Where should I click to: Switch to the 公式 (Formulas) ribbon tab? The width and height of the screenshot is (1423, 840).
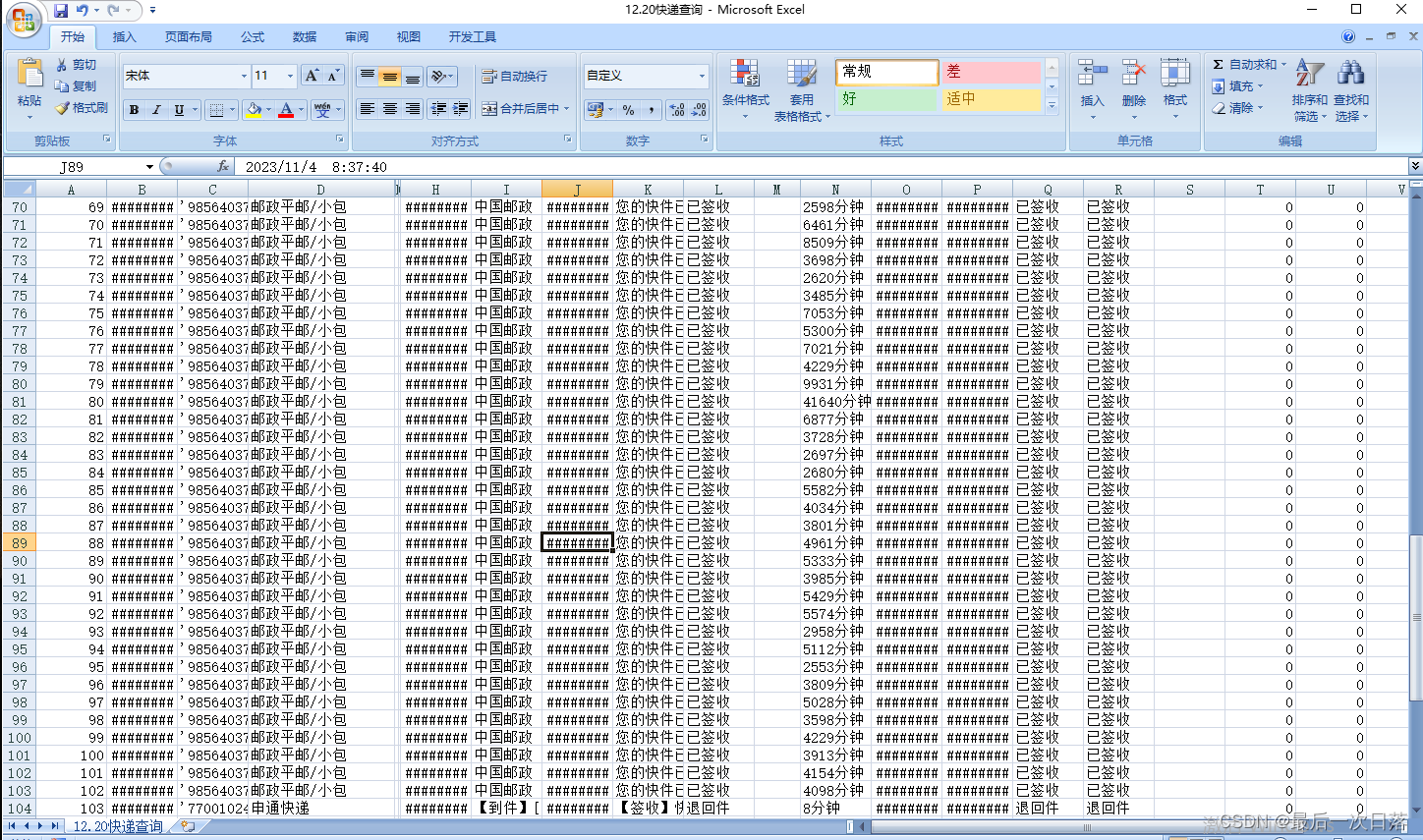pyautogui.click(x=253, y=37)
